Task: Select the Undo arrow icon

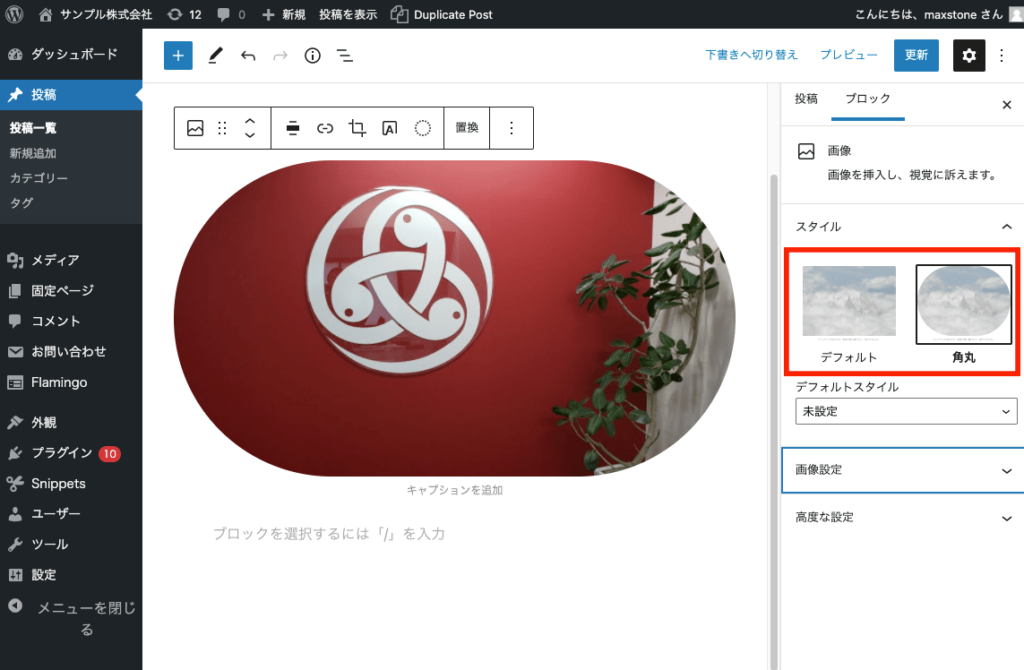Action: pyautogui.click(x=248, y=55)
